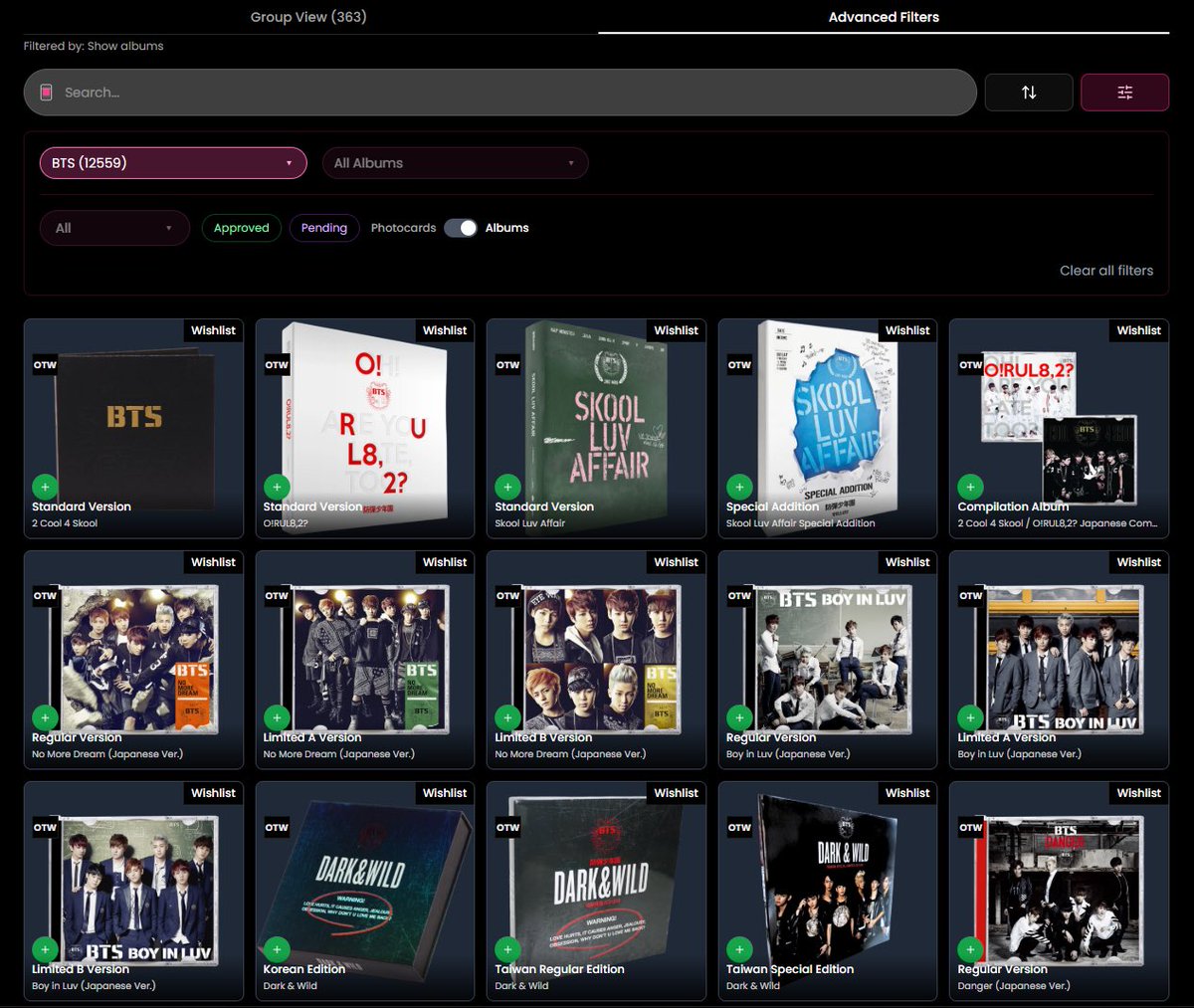Toggle the Pending status filter

click(x=324, y=228)
